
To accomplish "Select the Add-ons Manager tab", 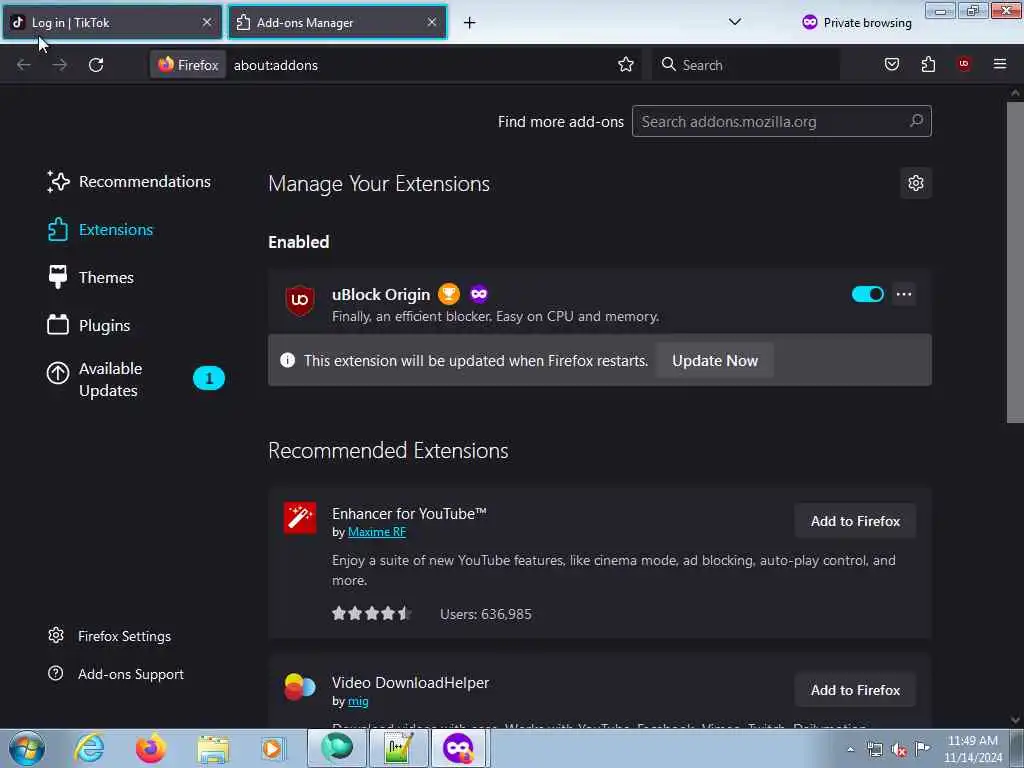I will pyautogui.click(x=337, y=22).
